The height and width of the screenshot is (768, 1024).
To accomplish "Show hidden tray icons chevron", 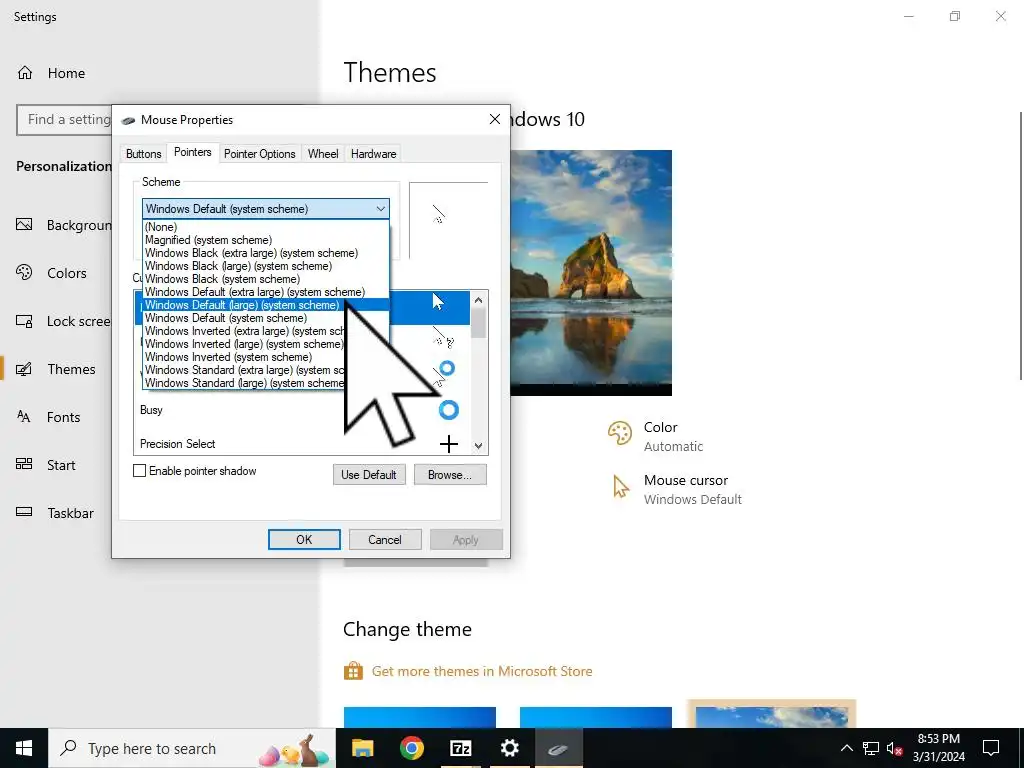I will (846, 748).
